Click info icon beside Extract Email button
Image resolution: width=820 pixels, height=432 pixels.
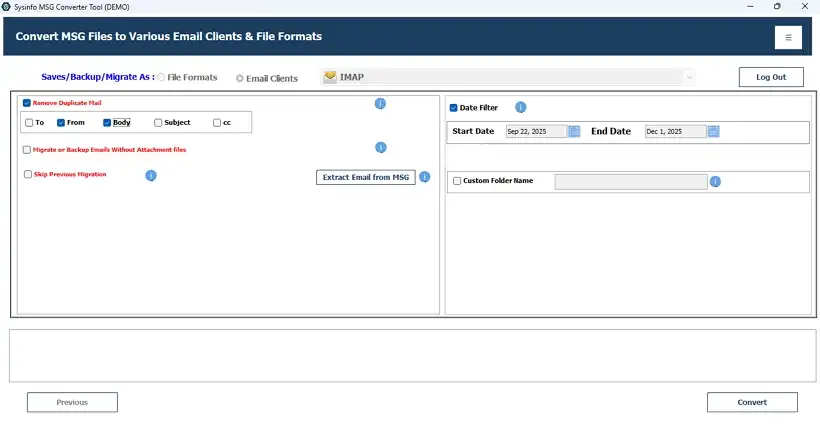[x=425, y=177]
